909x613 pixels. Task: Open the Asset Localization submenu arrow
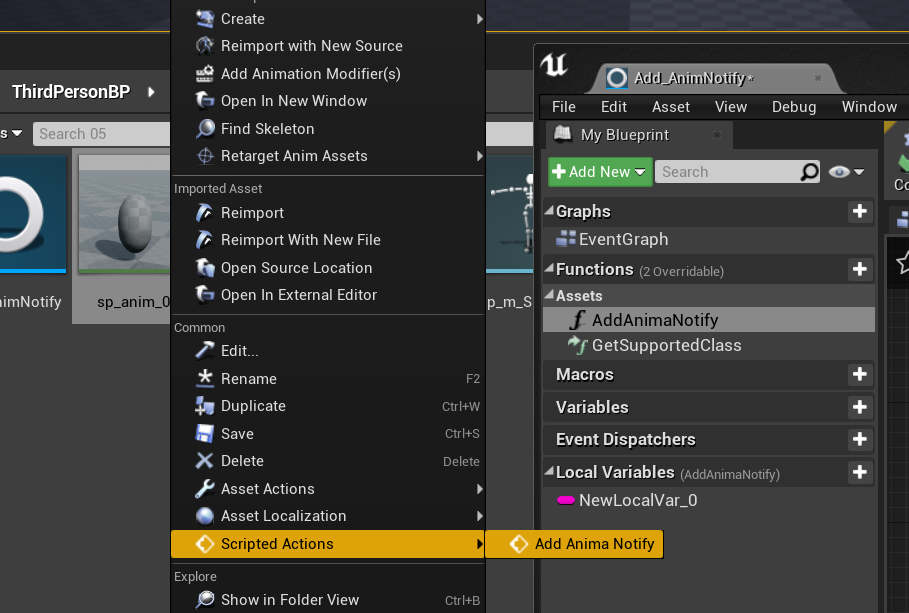[479, 516]
